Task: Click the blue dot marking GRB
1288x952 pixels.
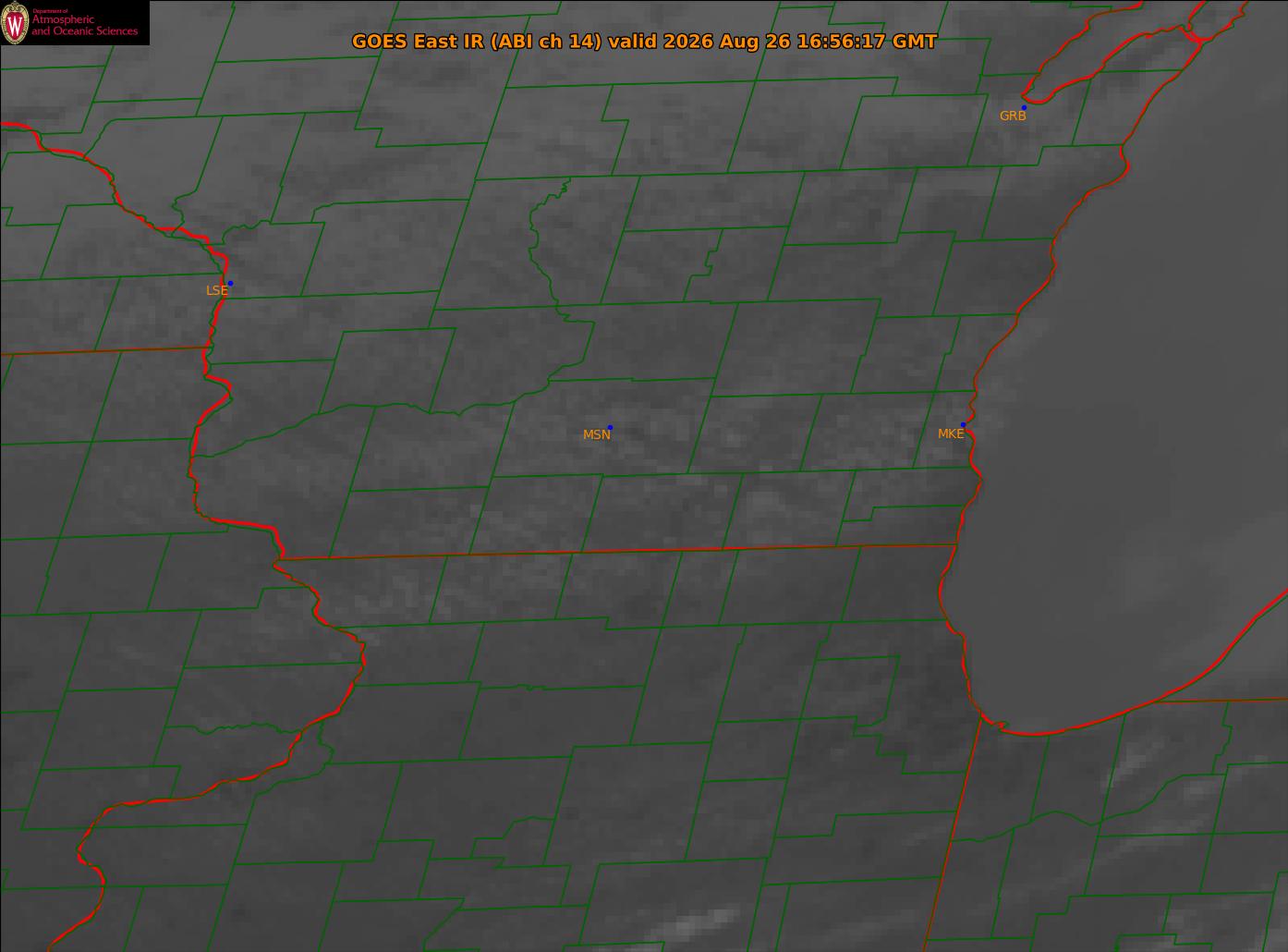Action: tap(1024, 108)
